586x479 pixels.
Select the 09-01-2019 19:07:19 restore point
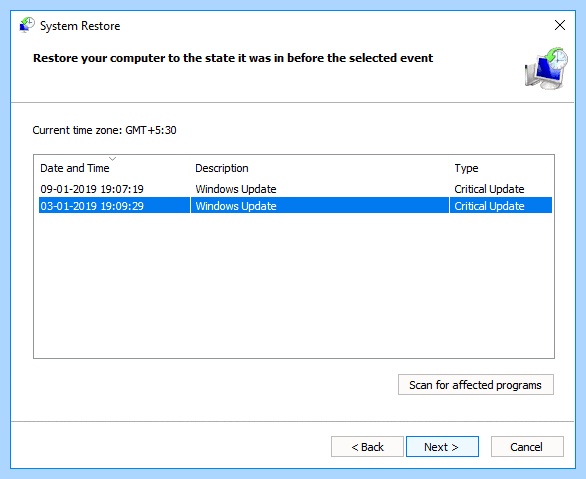(295, 189)
